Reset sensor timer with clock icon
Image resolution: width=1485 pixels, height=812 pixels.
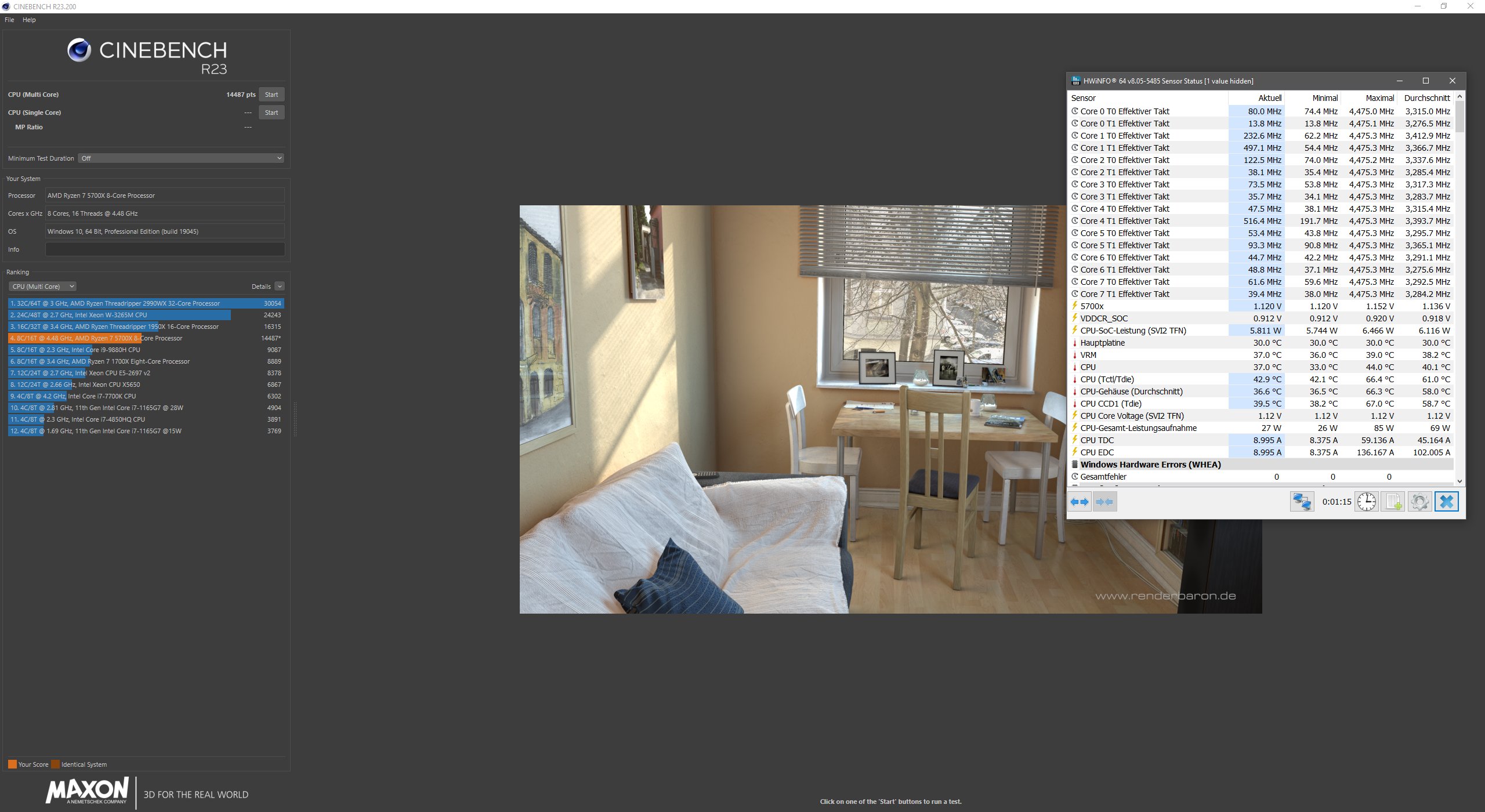coord(1366,502)
